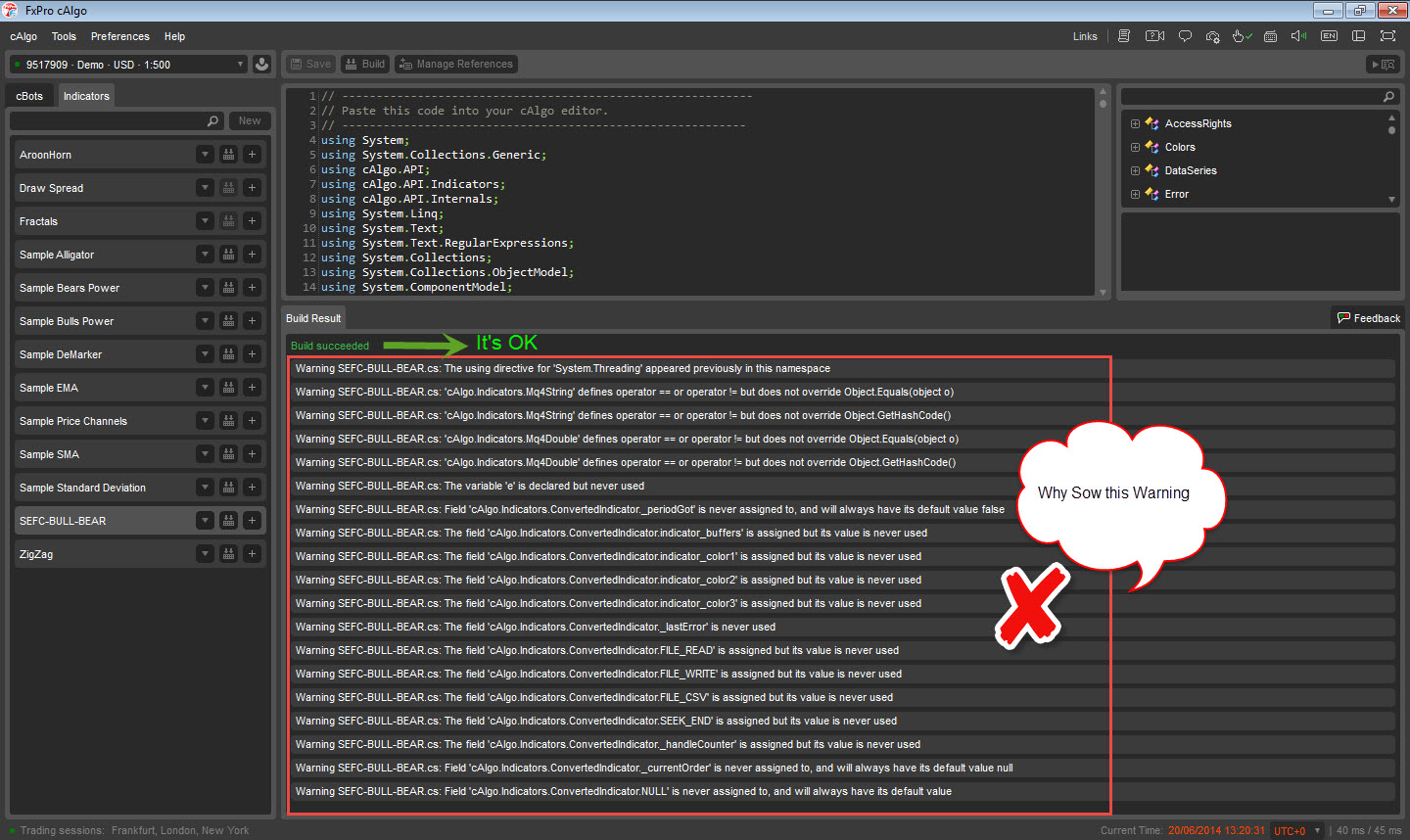1410x840 pixels.
Task: Click the API reference tree scrollbar thumb
Action: coord(1391,130)
